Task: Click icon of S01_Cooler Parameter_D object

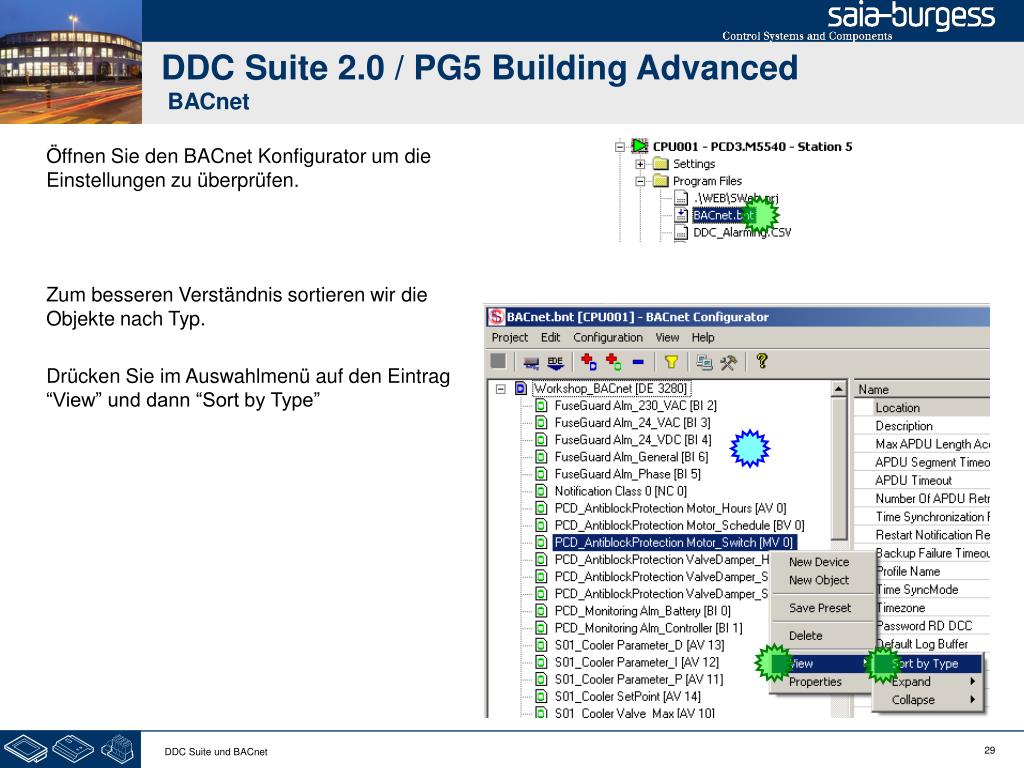Action: coord(541,645)
